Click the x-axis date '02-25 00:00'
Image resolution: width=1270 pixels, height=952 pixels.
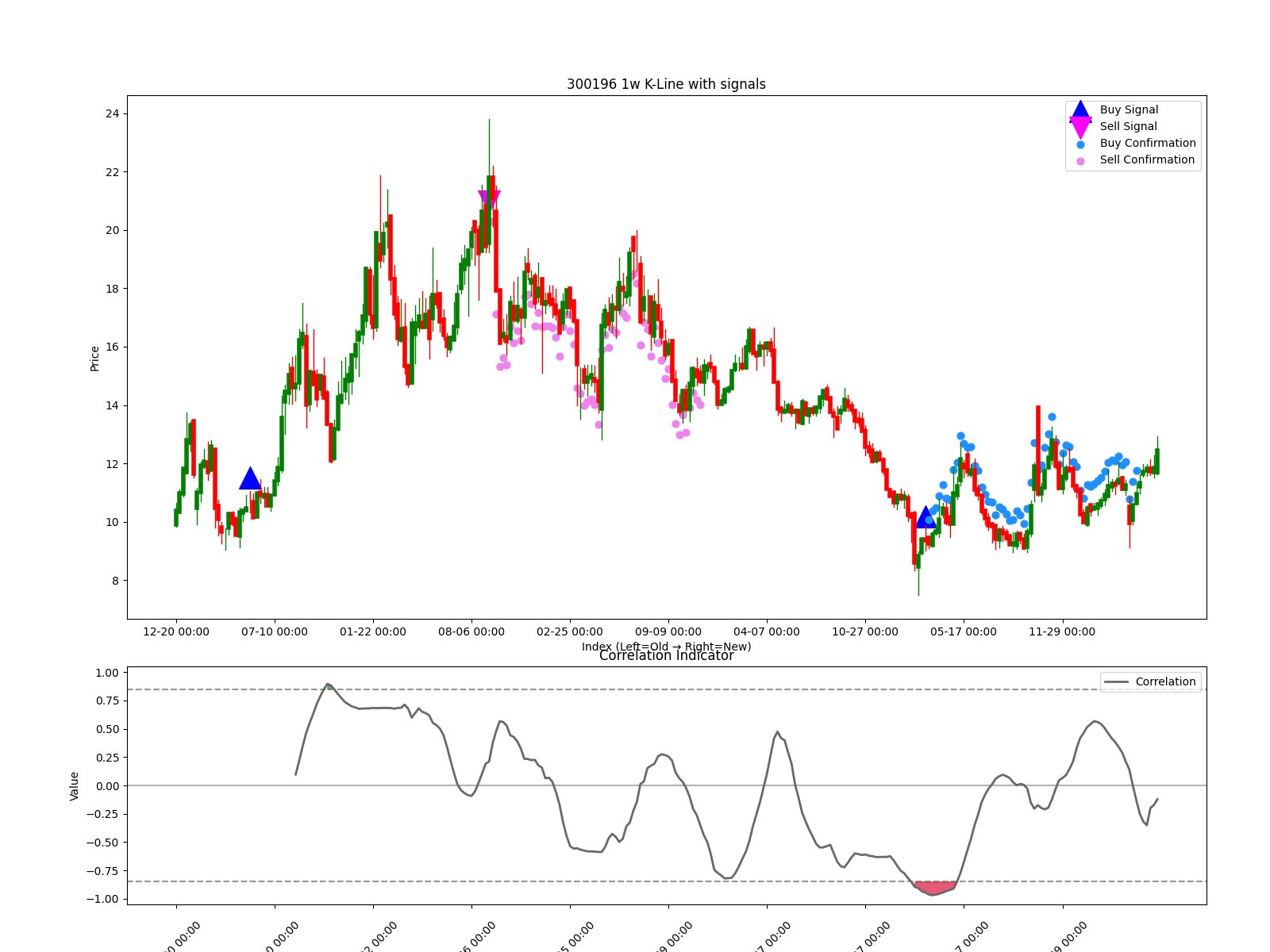tap(570, 631)
